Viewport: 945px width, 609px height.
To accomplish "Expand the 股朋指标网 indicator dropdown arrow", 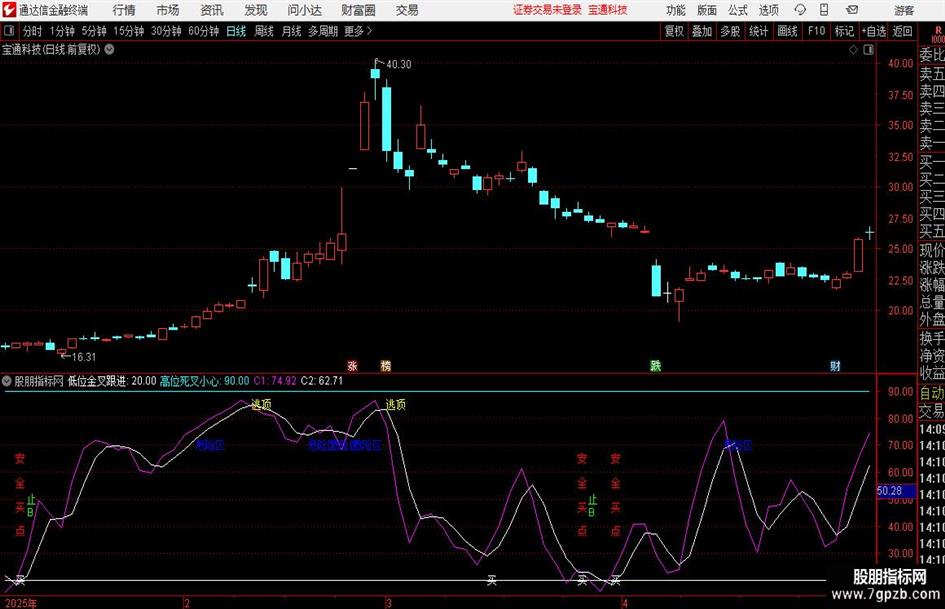I will click(7, 381).
